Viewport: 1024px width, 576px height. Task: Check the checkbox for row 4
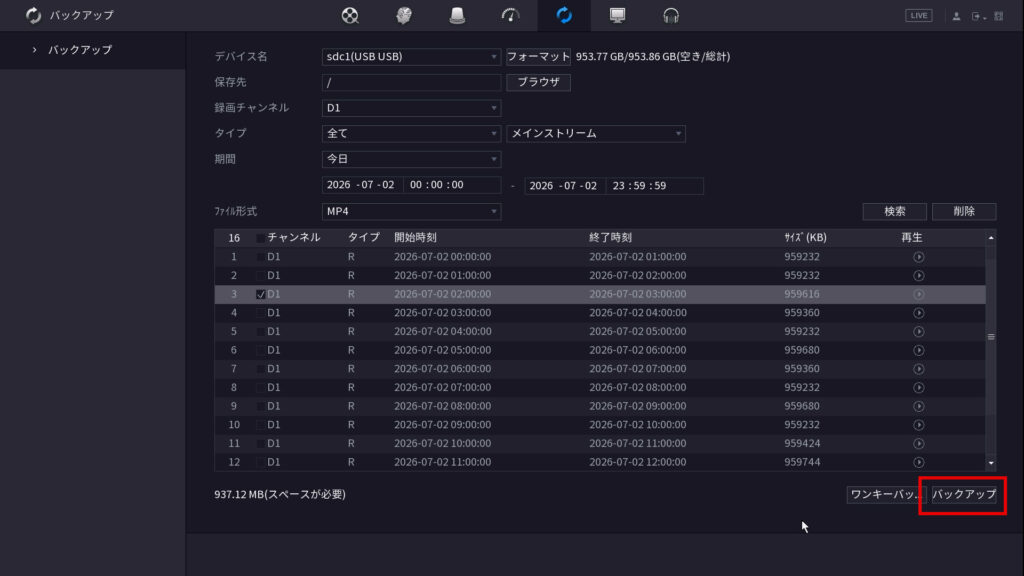click(261, 313)
